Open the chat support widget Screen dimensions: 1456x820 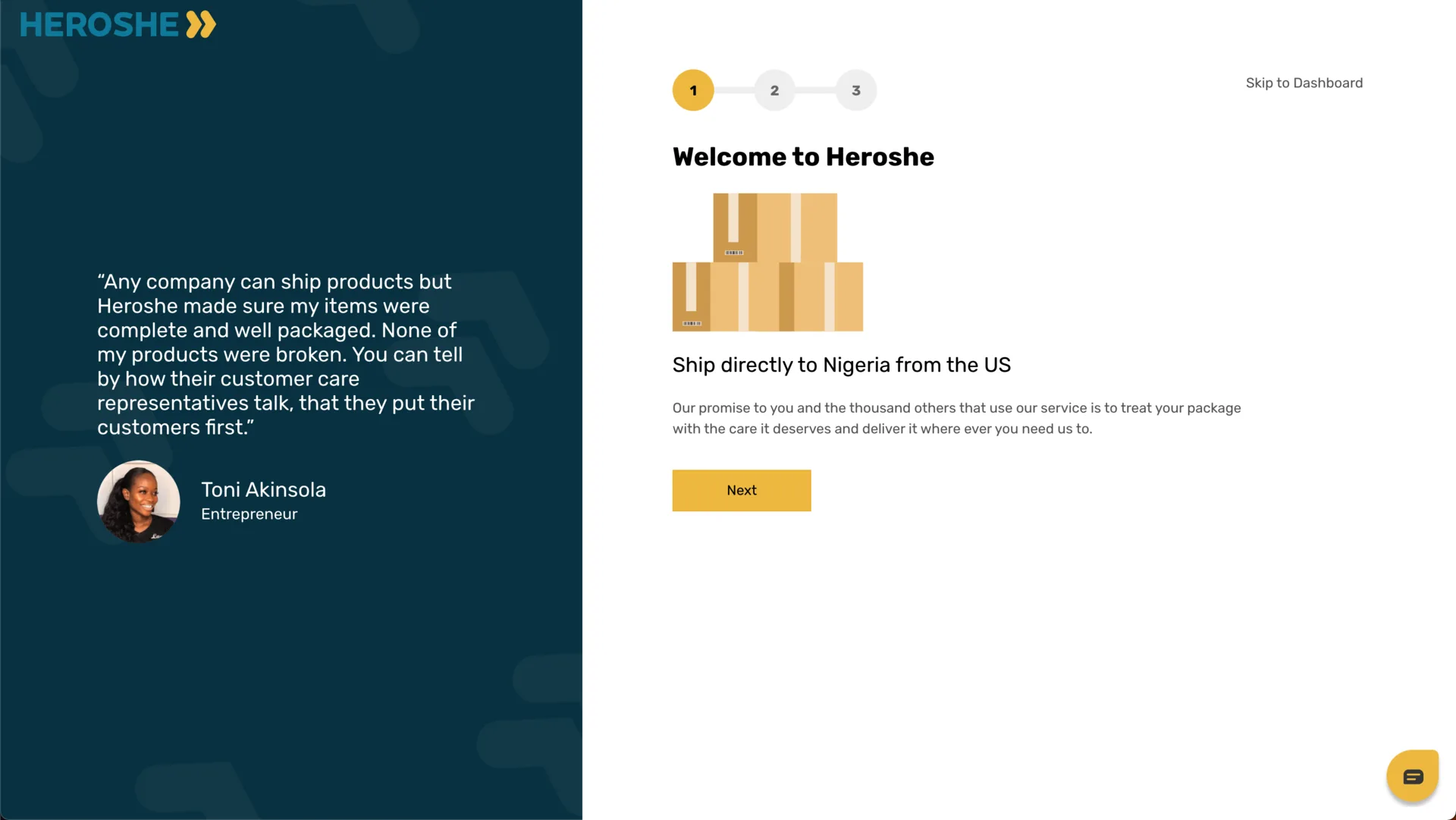pyautogui.click(x=1412, y=776)
